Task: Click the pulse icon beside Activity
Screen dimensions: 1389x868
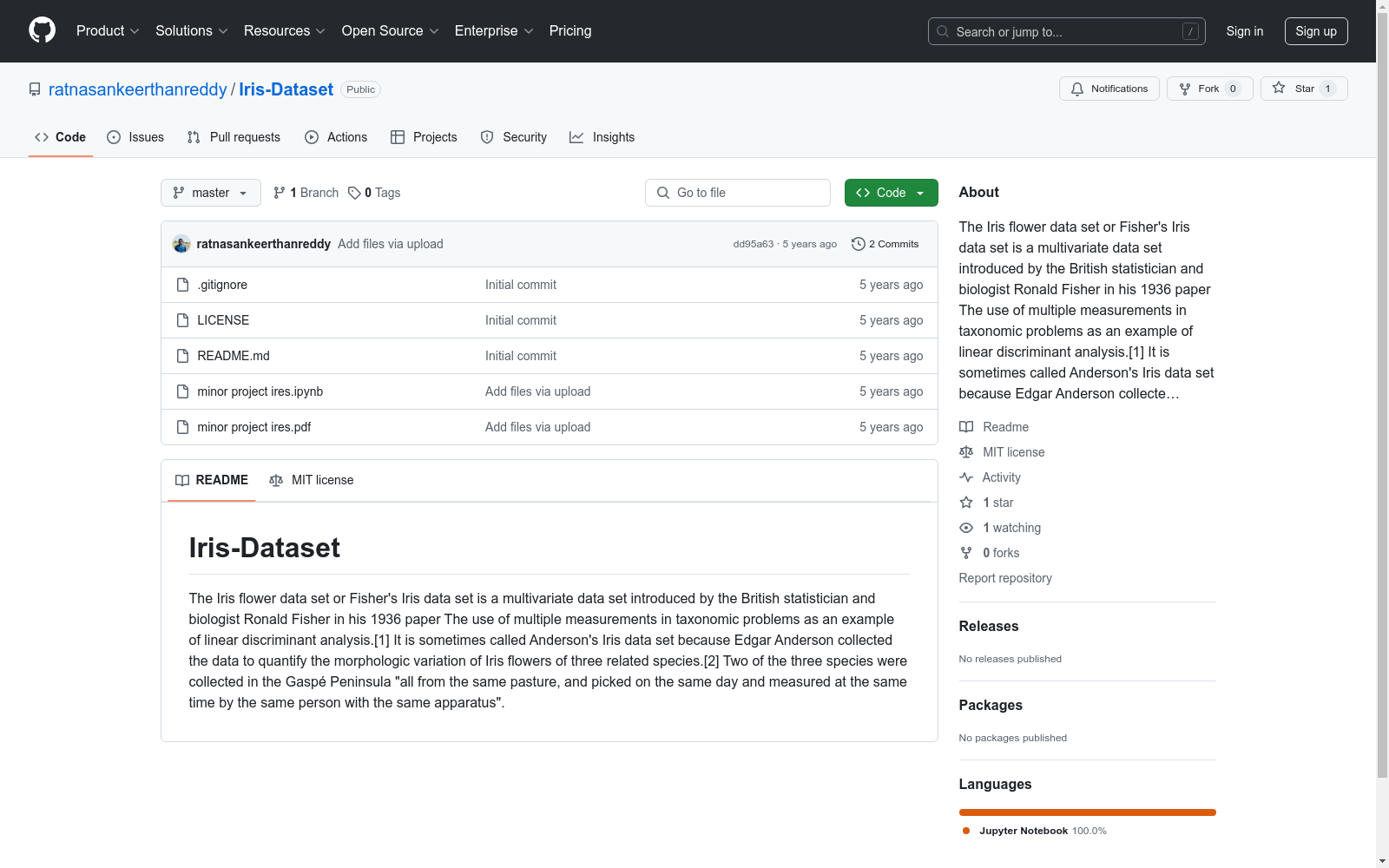Action: [x=966, y=477]
